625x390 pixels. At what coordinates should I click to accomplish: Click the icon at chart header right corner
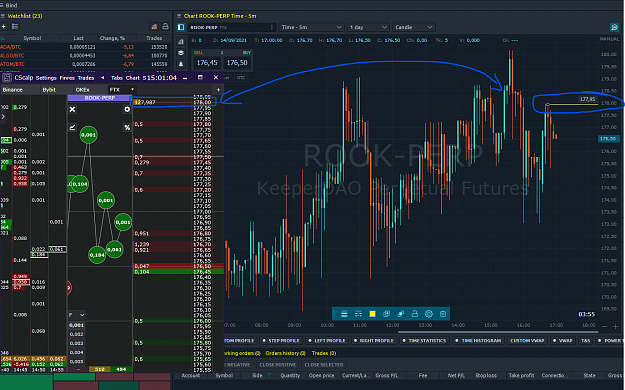[614, 27]
